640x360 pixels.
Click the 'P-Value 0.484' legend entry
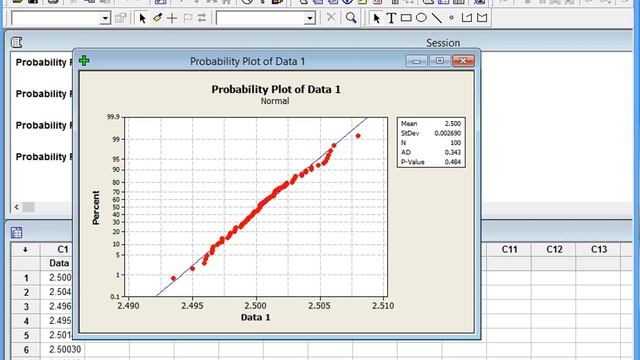(431, 162)
